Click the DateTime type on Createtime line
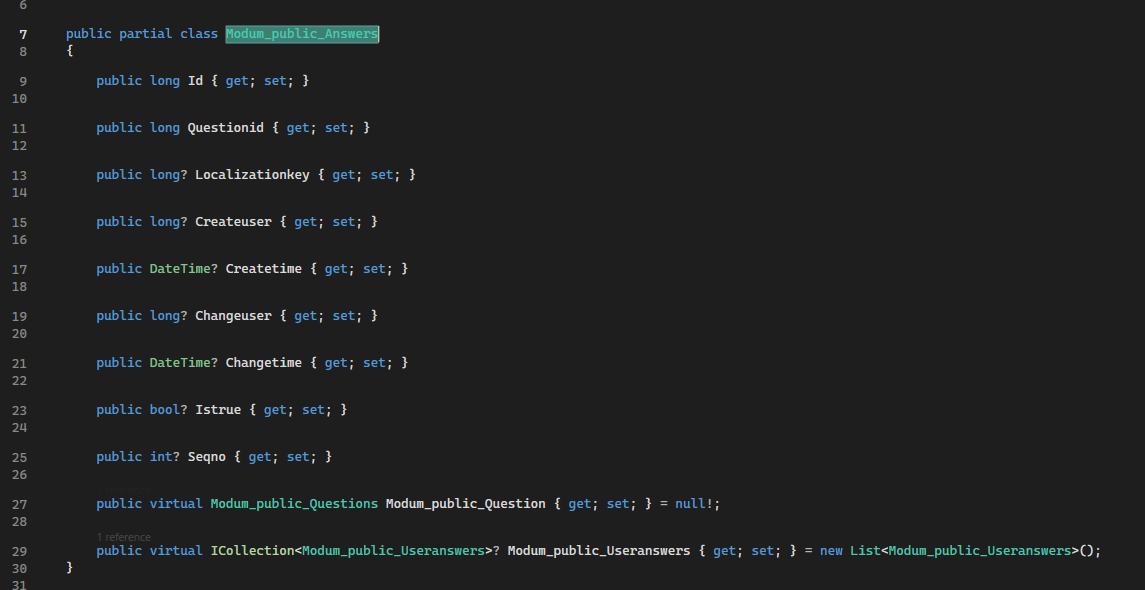The height and width of the screenshot is (590, 1145). pyautogui.click(x=180, y=268)
